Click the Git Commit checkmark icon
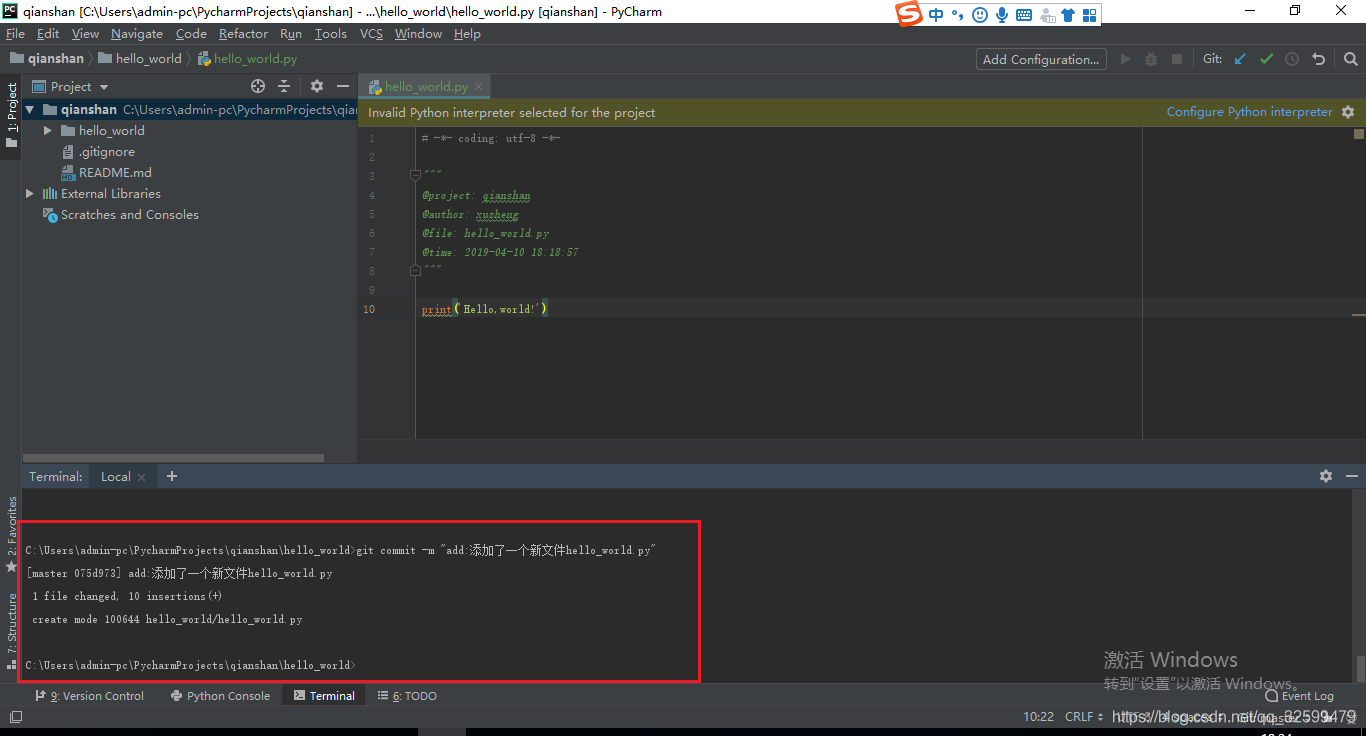The width and height of the screenshot is (1366, 736). click(x=1266, y=59)
